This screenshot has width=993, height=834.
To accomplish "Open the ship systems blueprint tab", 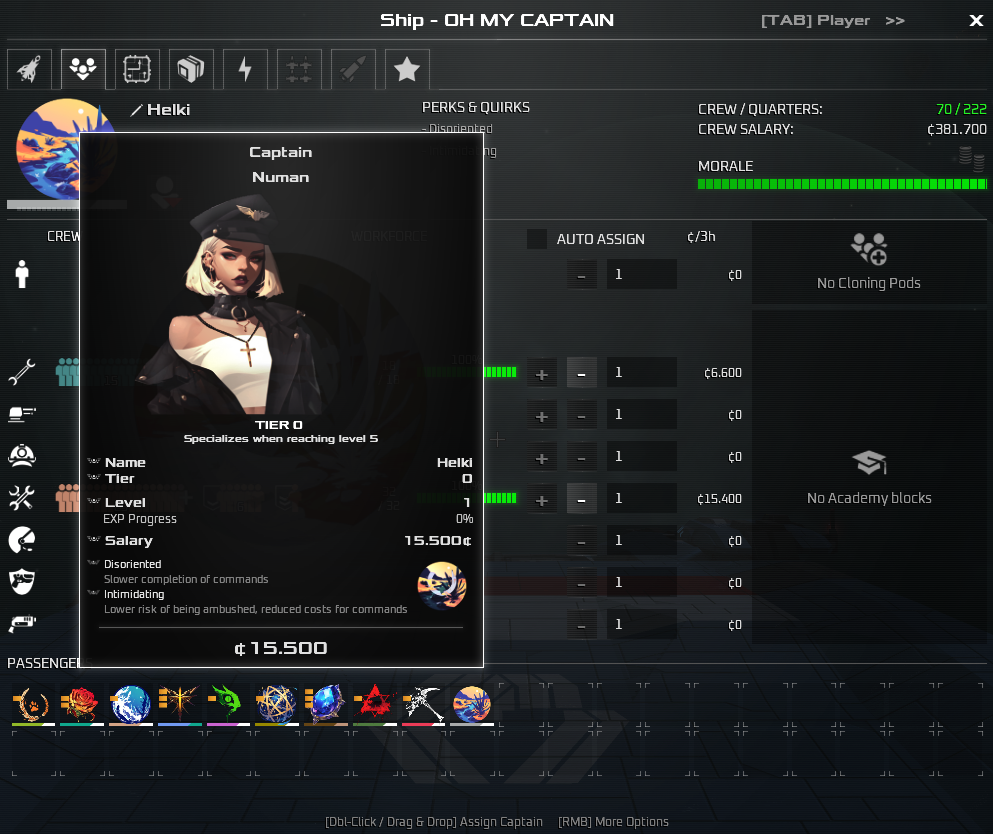I will pos(137,69).
